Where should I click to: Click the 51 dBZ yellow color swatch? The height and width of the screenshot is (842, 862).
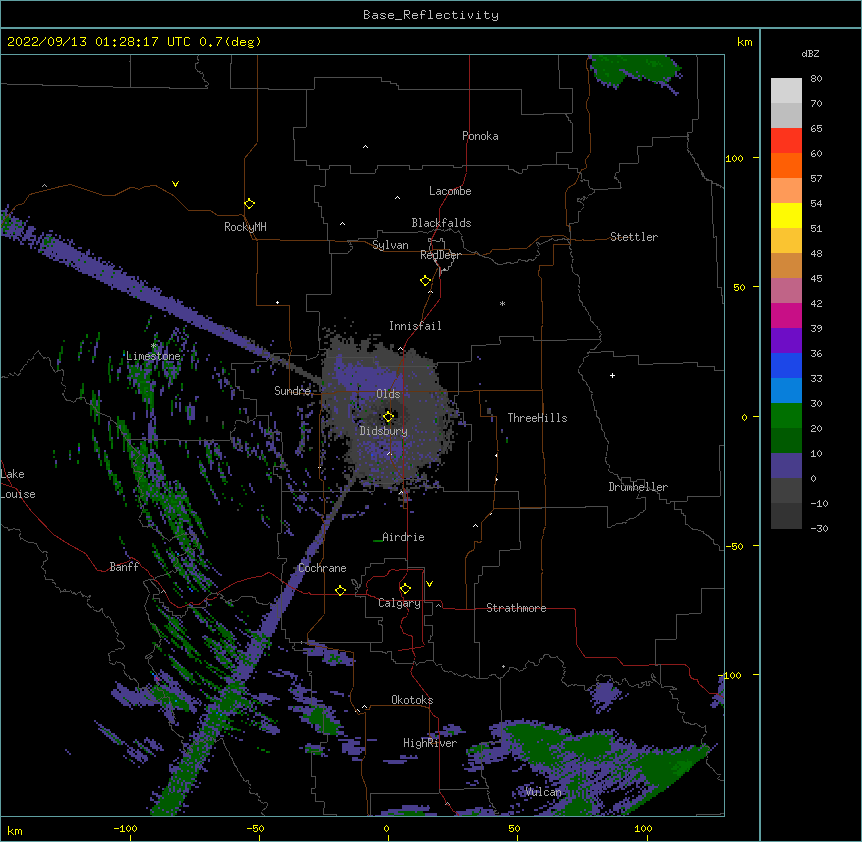pos(786,215)
